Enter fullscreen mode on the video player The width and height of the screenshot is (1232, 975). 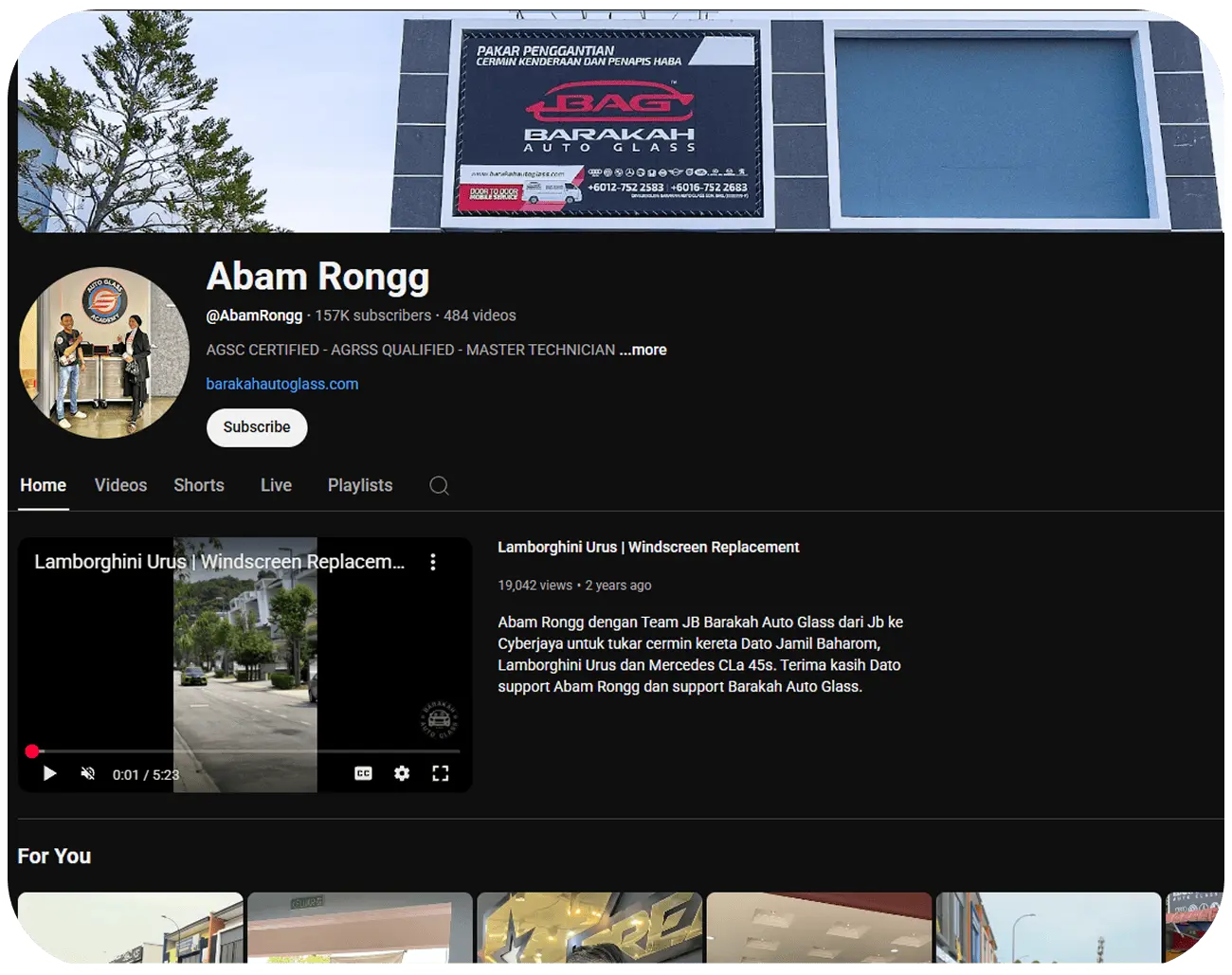click(441, 774)
